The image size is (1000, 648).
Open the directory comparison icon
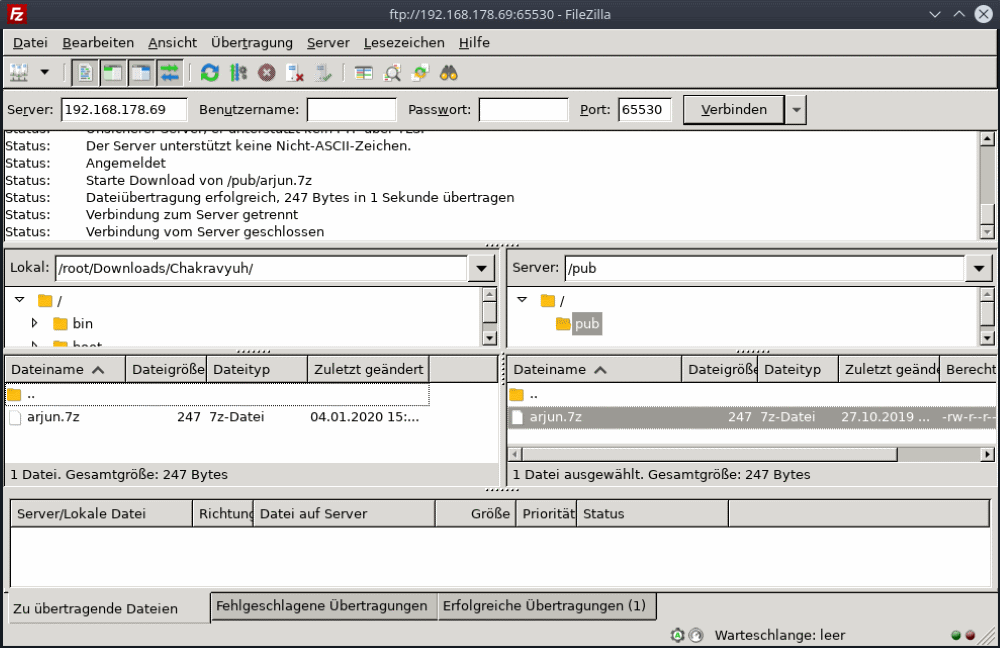pyautogui.click(x=393, y=72)
